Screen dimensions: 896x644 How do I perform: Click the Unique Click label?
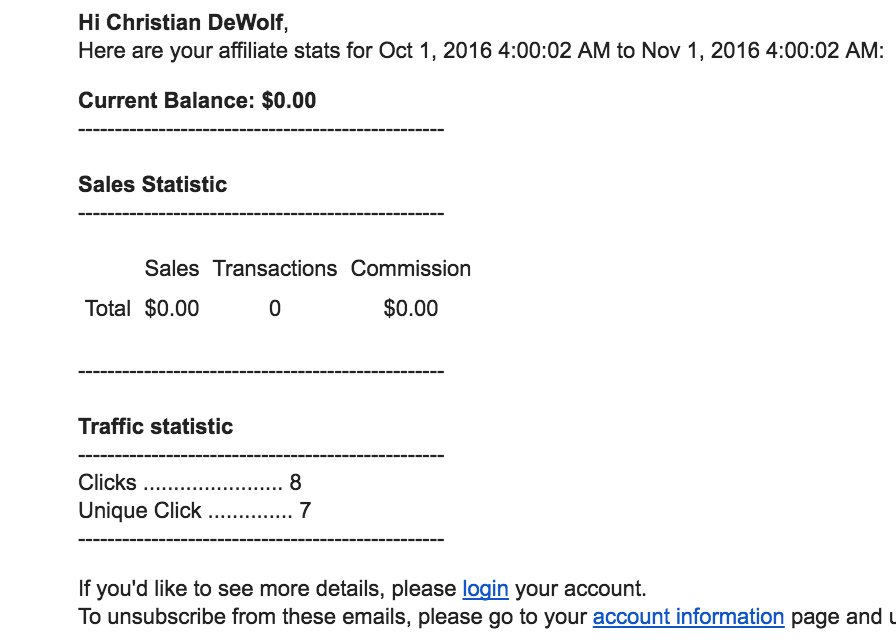click(x=140, y=511)
